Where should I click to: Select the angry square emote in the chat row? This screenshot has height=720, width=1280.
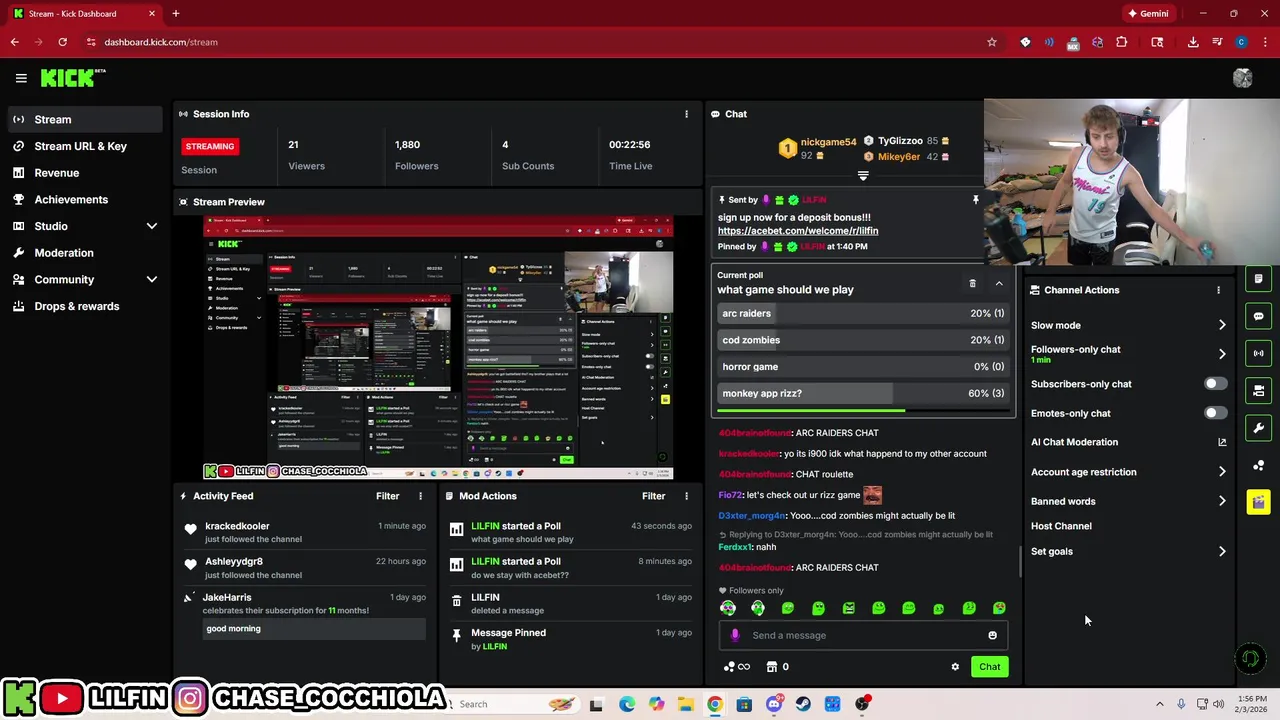849,608
